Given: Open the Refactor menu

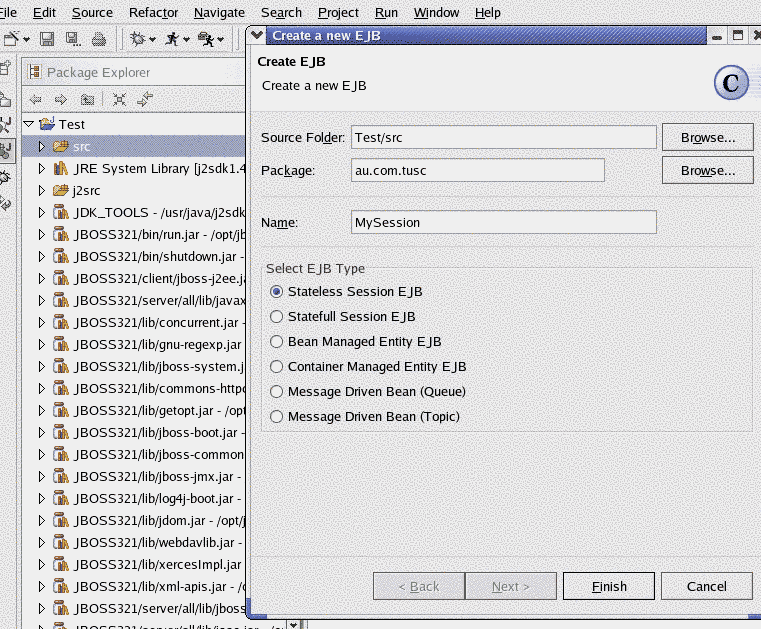Looking at the screenshot, I should (x=153, y=13).
